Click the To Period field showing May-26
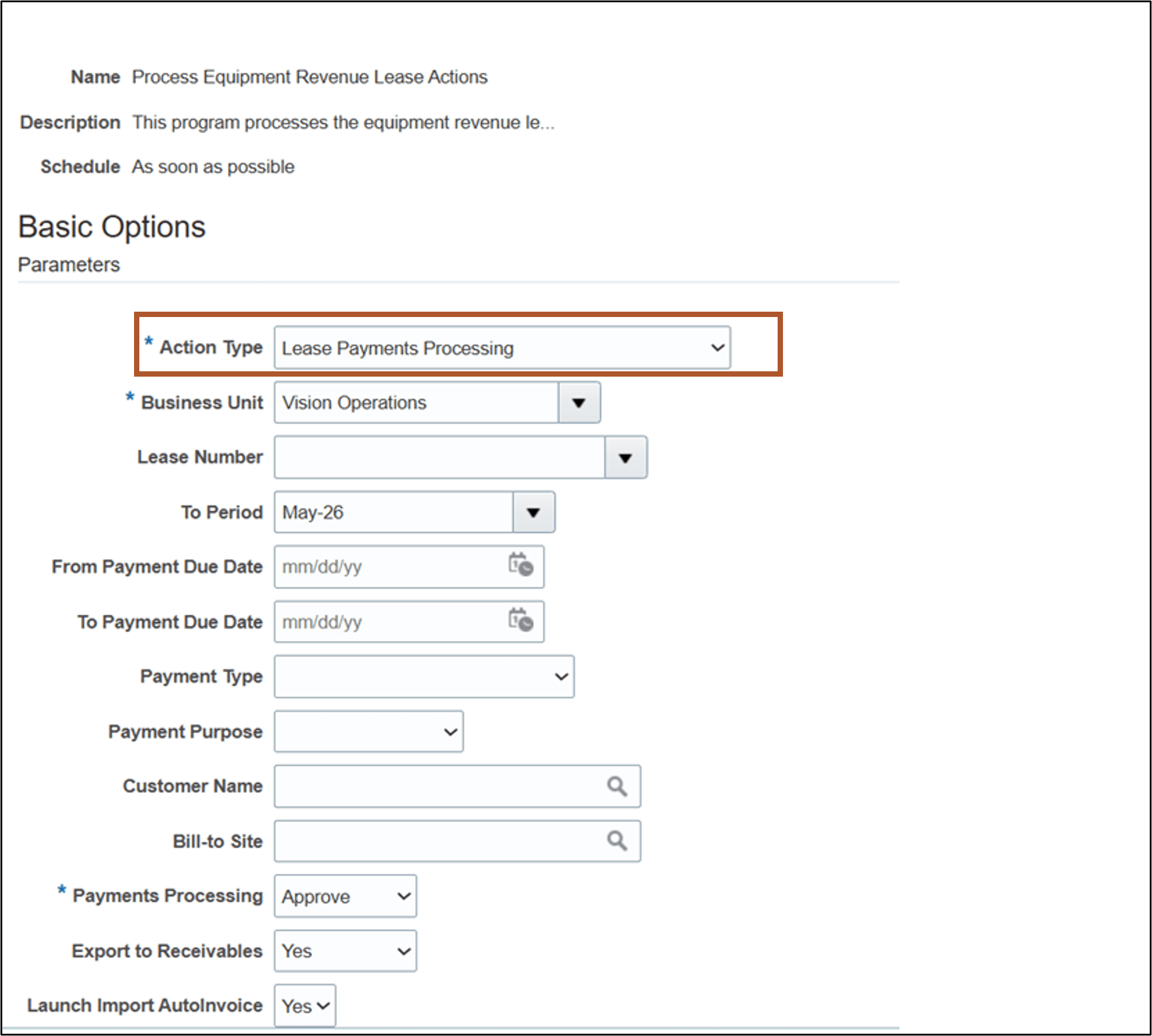Screen dimensions: 1152x1036 point(394,512)
